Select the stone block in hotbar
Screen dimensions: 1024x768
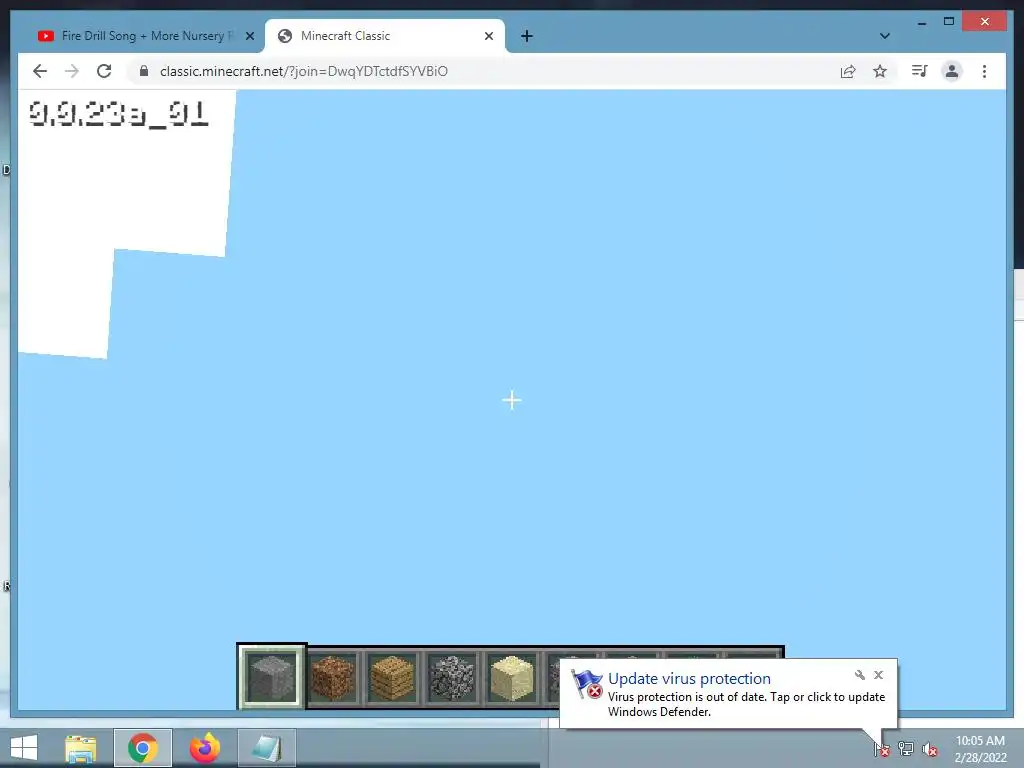[x=272, y=677]
